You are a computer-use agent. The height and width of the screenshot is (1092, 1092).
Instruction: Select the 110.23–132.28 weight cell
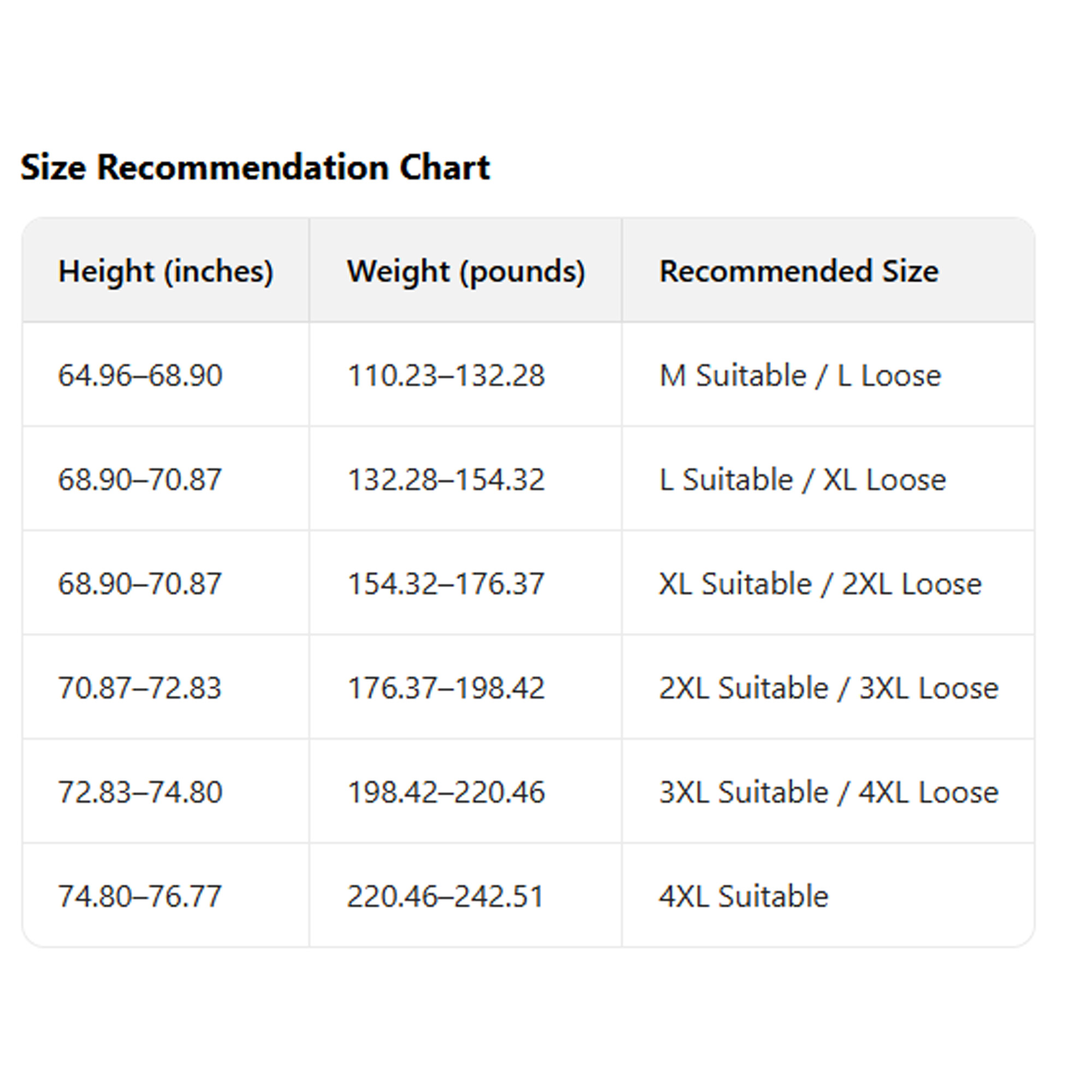(446, 375)
